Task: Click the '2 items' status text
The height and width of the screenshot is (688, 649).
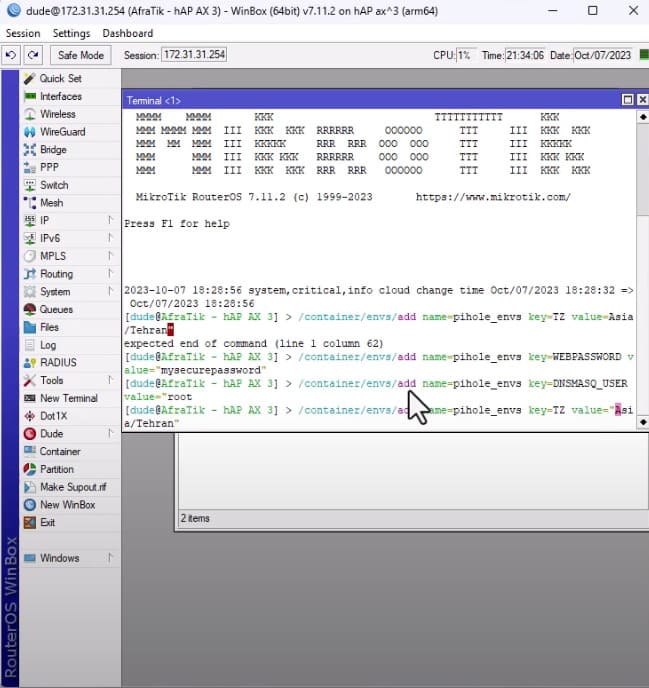Action: coord(195,518)
